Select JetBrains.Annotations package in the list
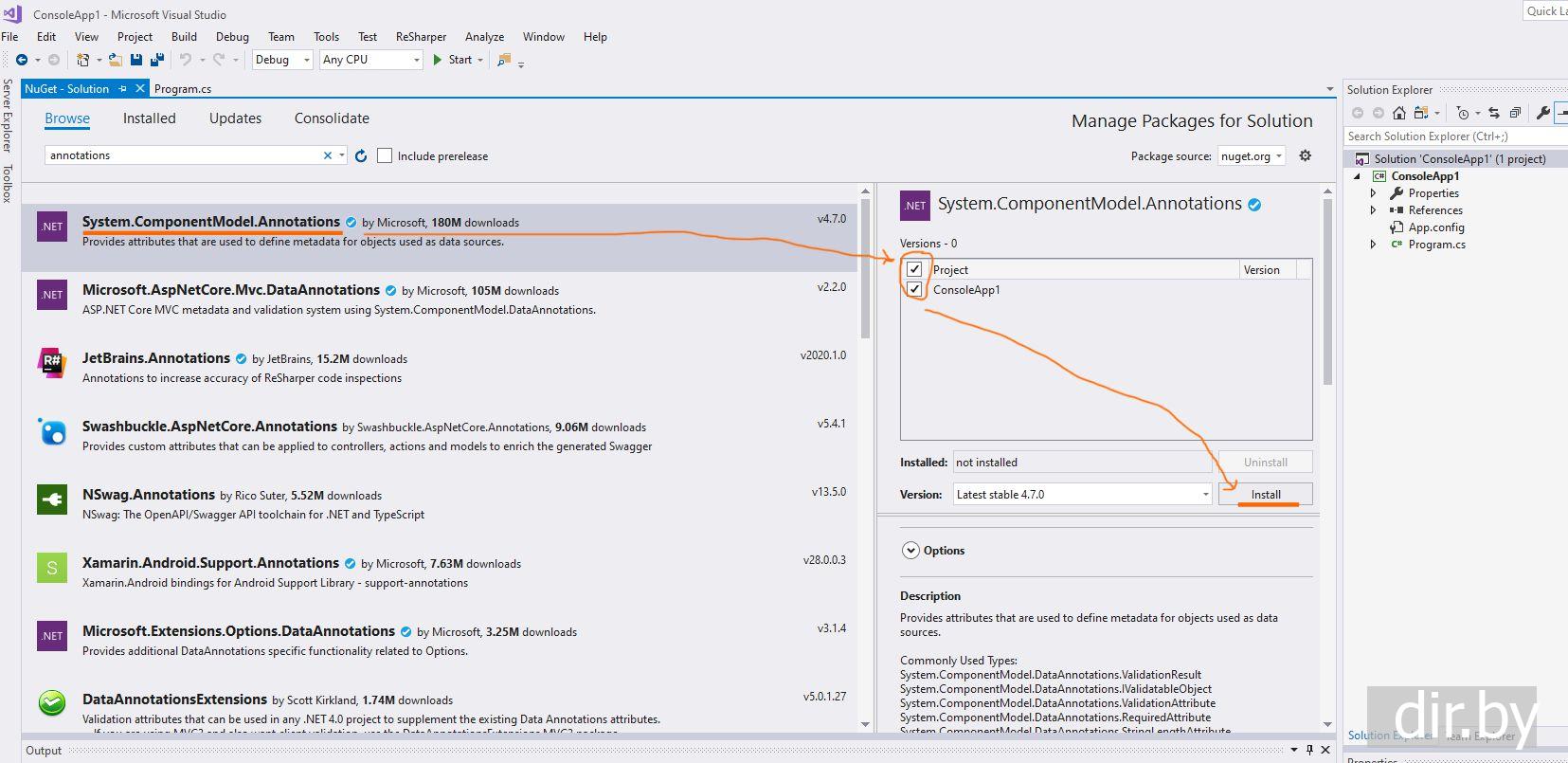The image size is (1568, 763). [156, 358]
